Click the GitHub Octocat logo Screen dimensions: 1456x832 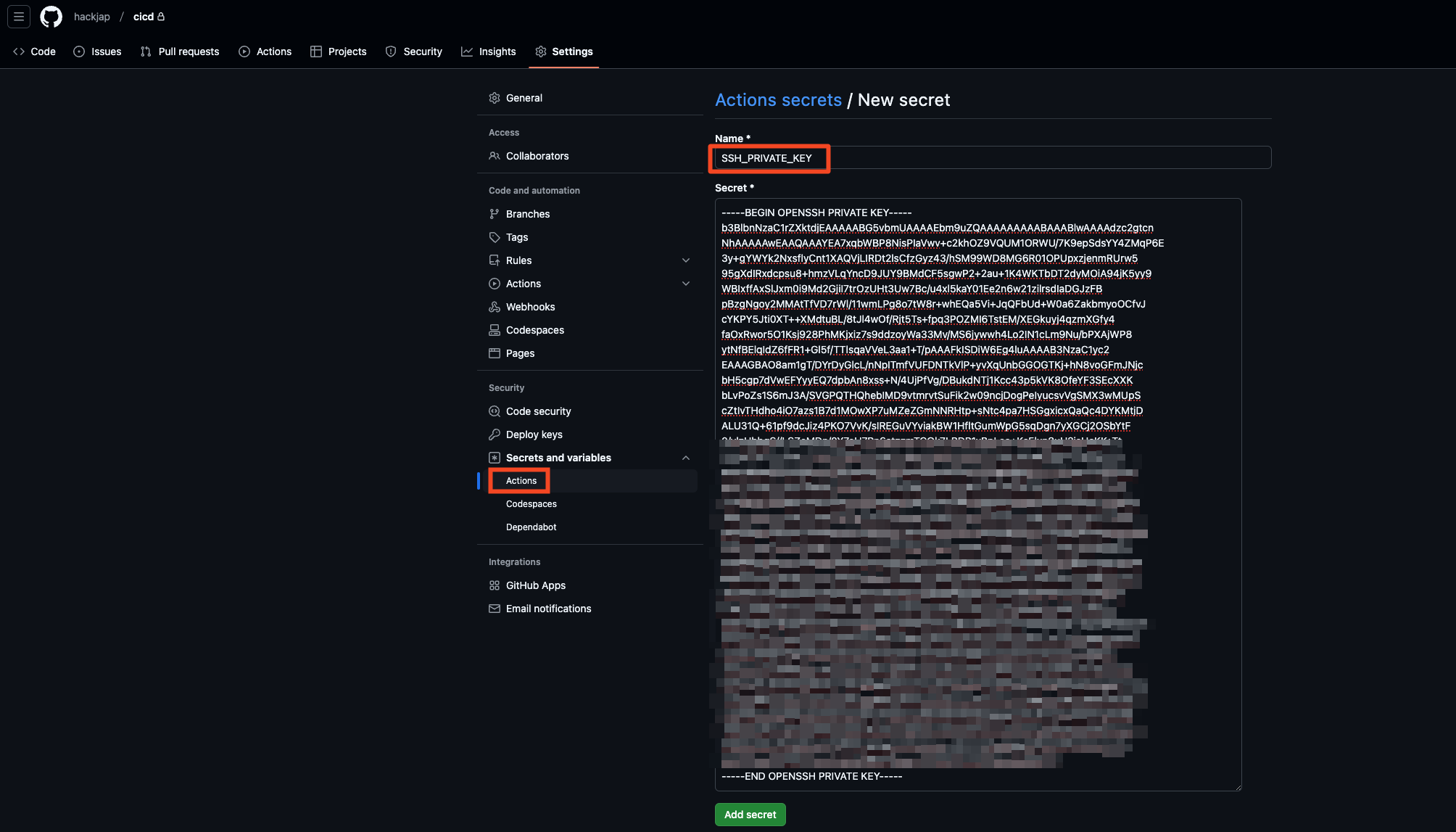coord(51,17)
